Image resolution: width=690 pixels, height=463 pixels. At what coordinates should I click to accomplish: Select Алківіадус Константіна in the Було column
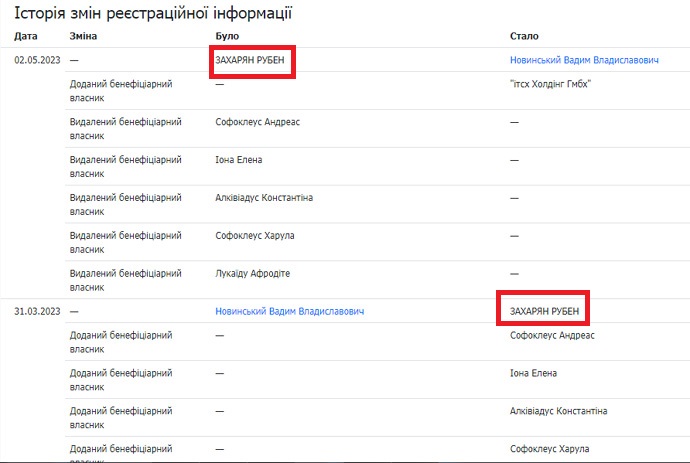pos(264,198)
